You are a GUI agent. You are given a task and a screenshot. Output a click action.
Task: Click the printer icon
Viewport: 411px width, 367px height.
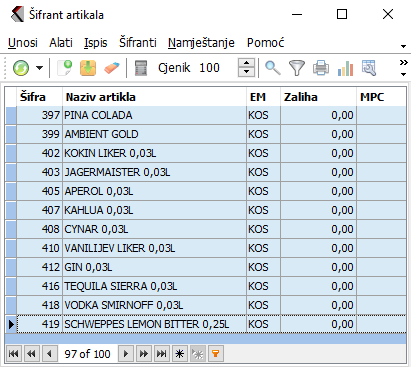click(x=321, y=68)
